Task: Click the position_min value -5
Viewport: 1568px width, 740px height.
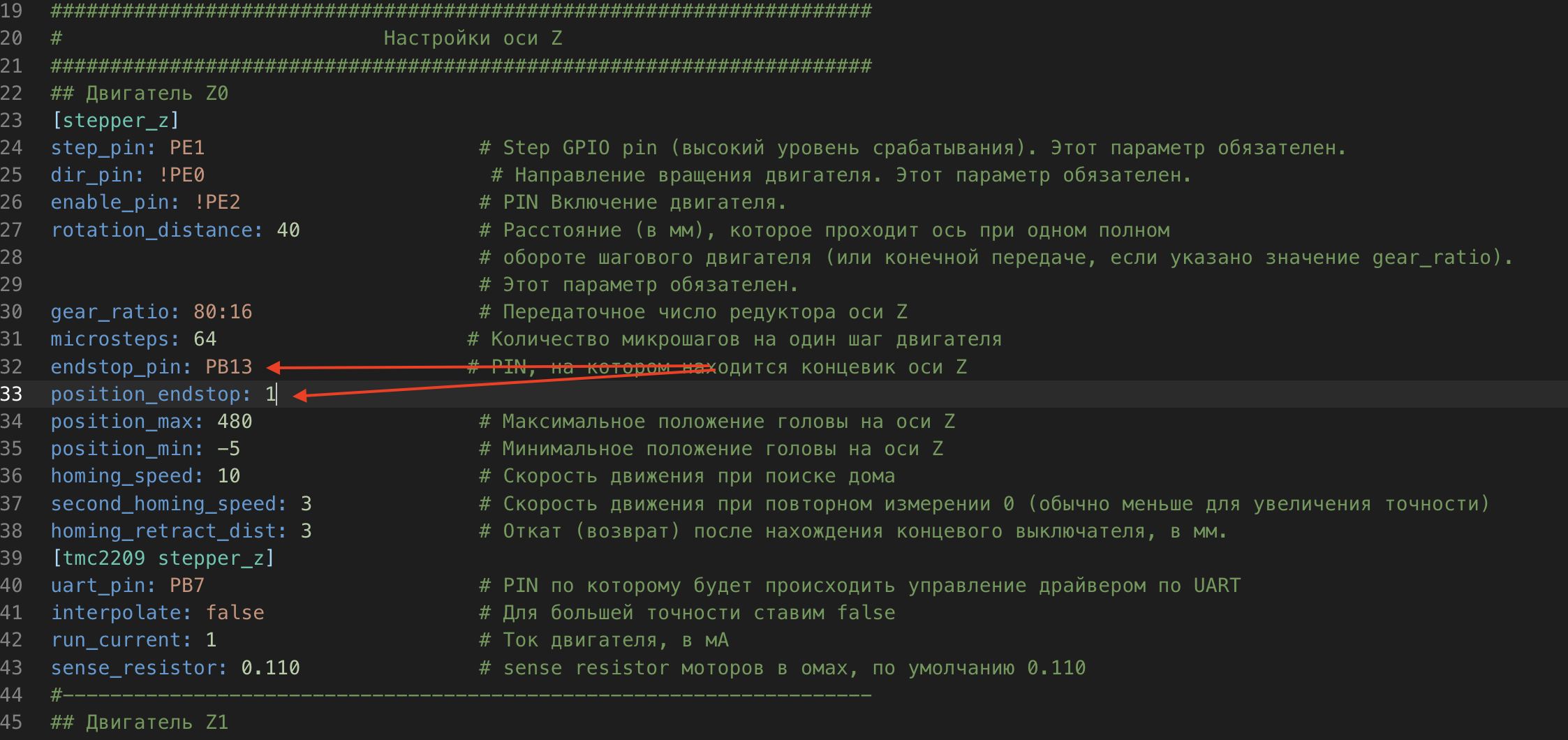Action: 229,449
